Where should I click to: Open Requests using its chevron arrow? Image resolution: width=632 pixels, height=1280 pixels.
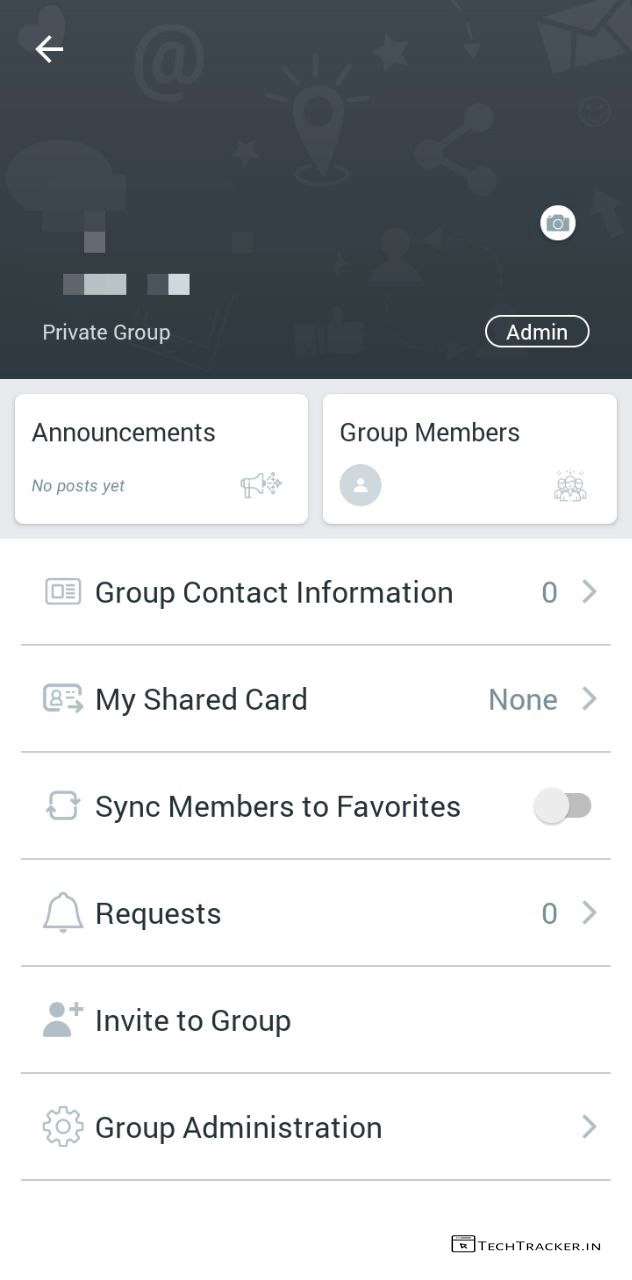coord(589,913)
